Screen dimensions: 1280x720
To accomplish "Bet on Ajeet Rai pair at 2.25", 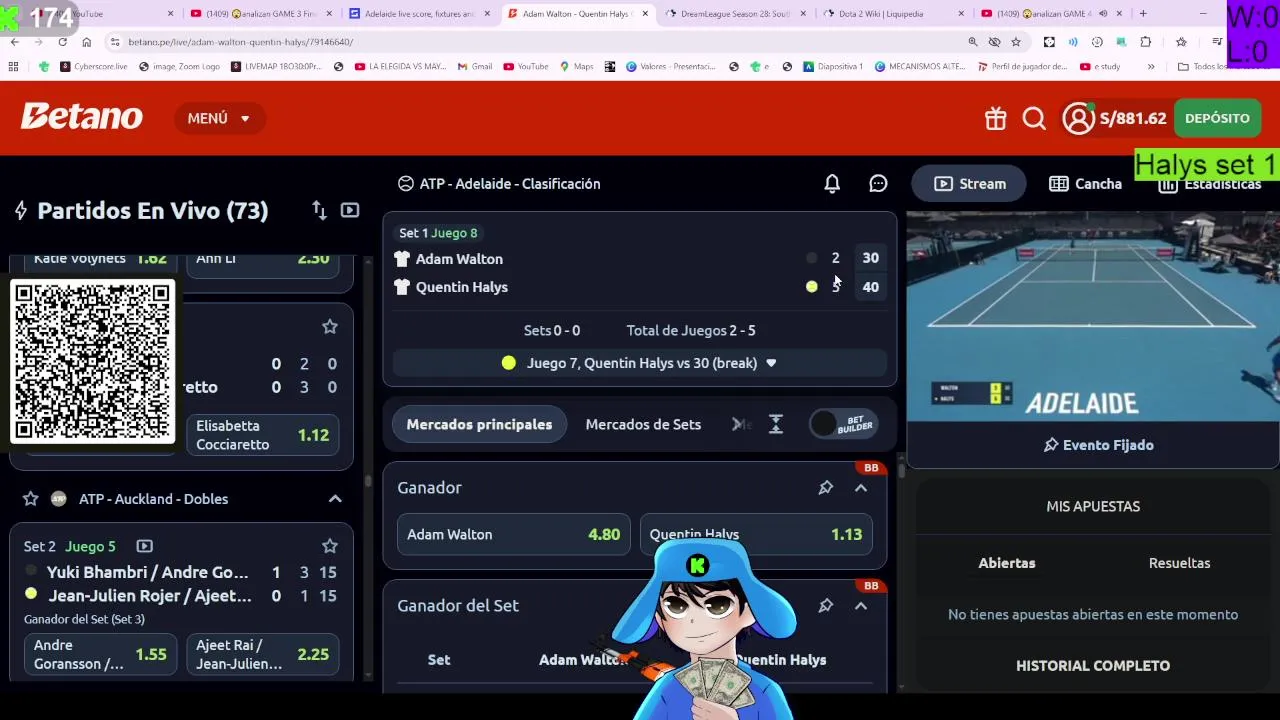I will click(x=262, y=654).
